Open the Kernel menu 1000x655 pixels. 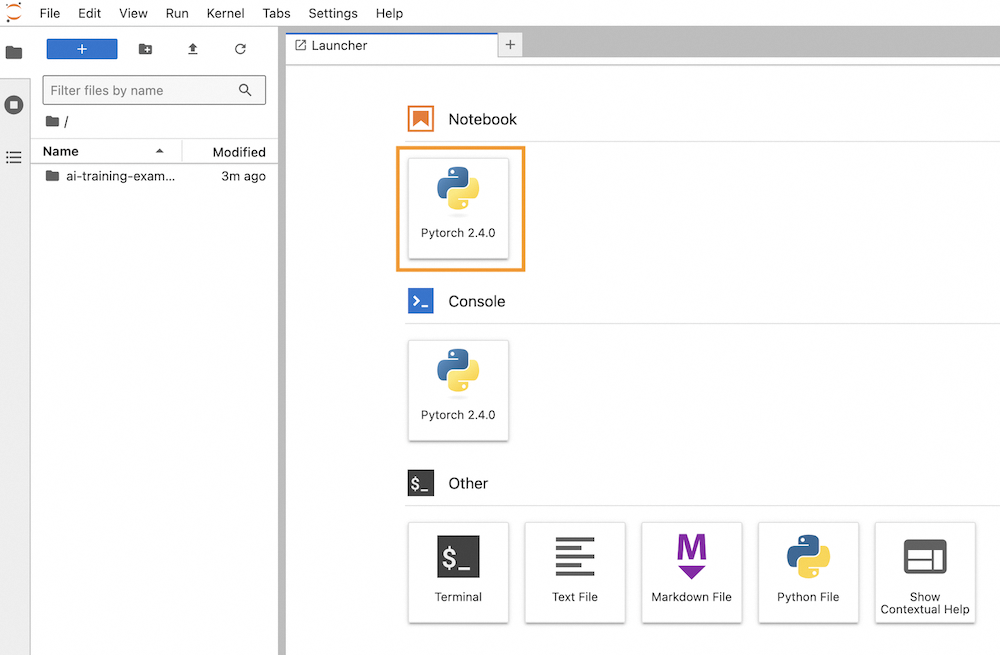[225, 13]
